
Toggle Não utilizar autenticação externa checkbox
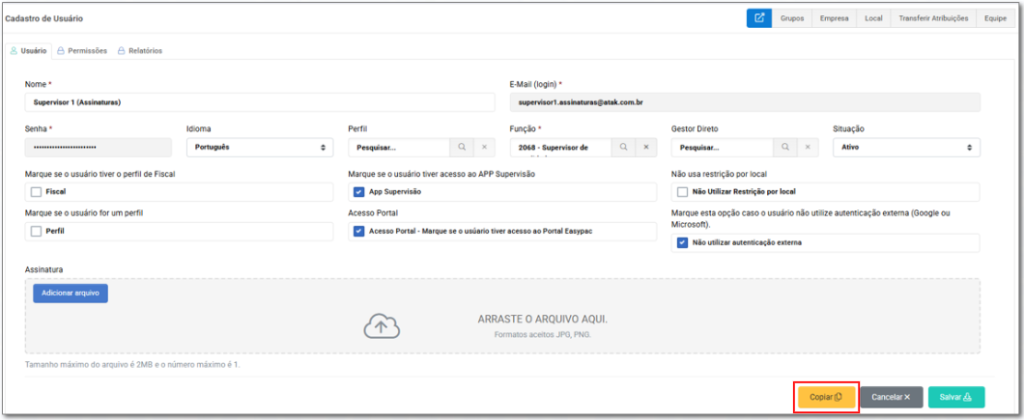[682, 242]
